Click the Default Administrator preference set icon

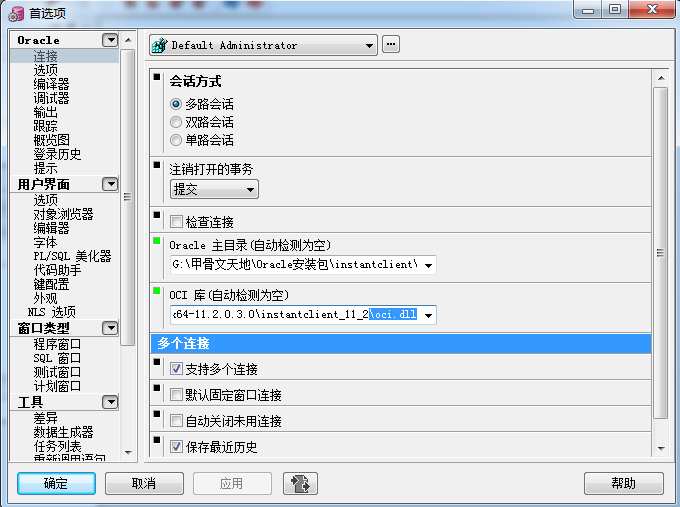(x=160, y=45)
